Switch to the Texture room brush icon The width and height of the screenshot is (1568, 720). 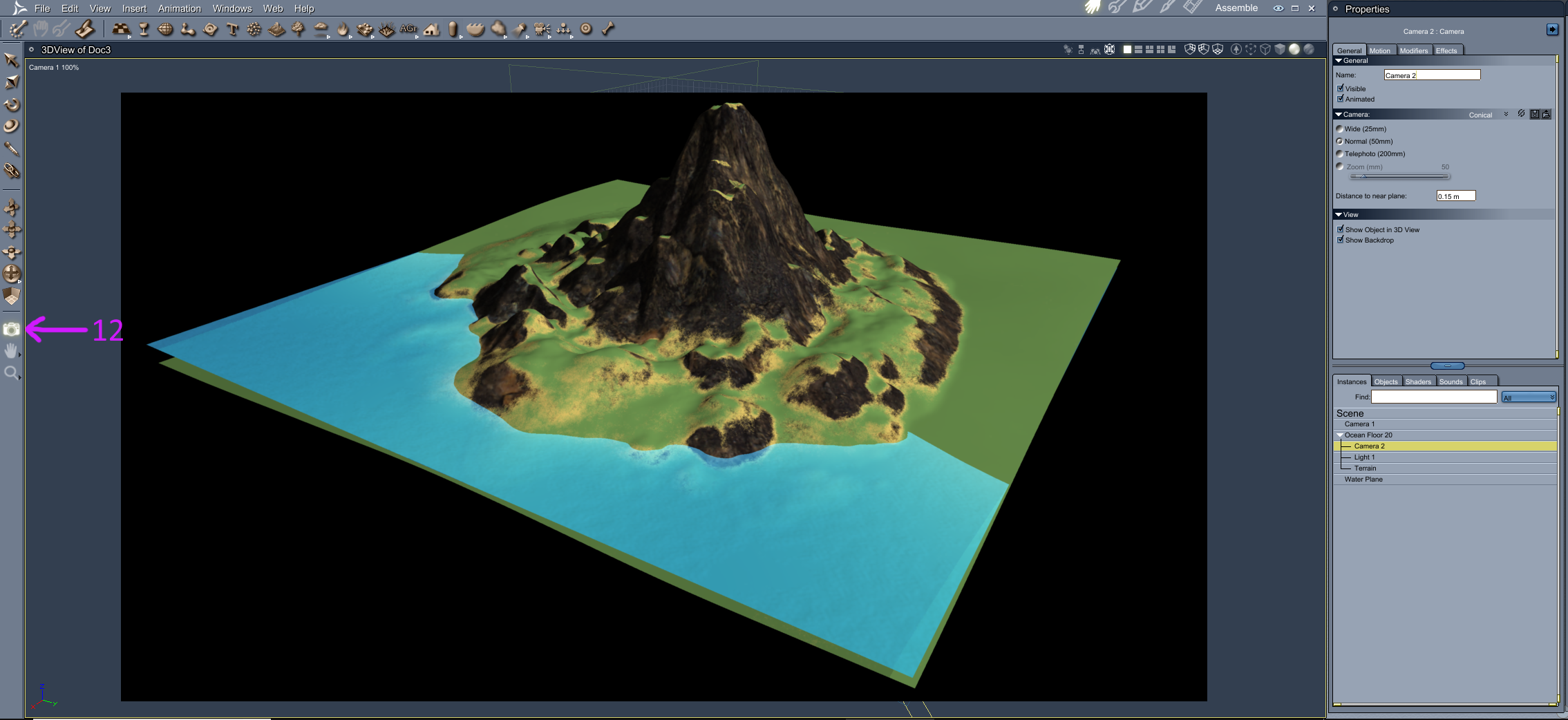[x=1167, y=8]
